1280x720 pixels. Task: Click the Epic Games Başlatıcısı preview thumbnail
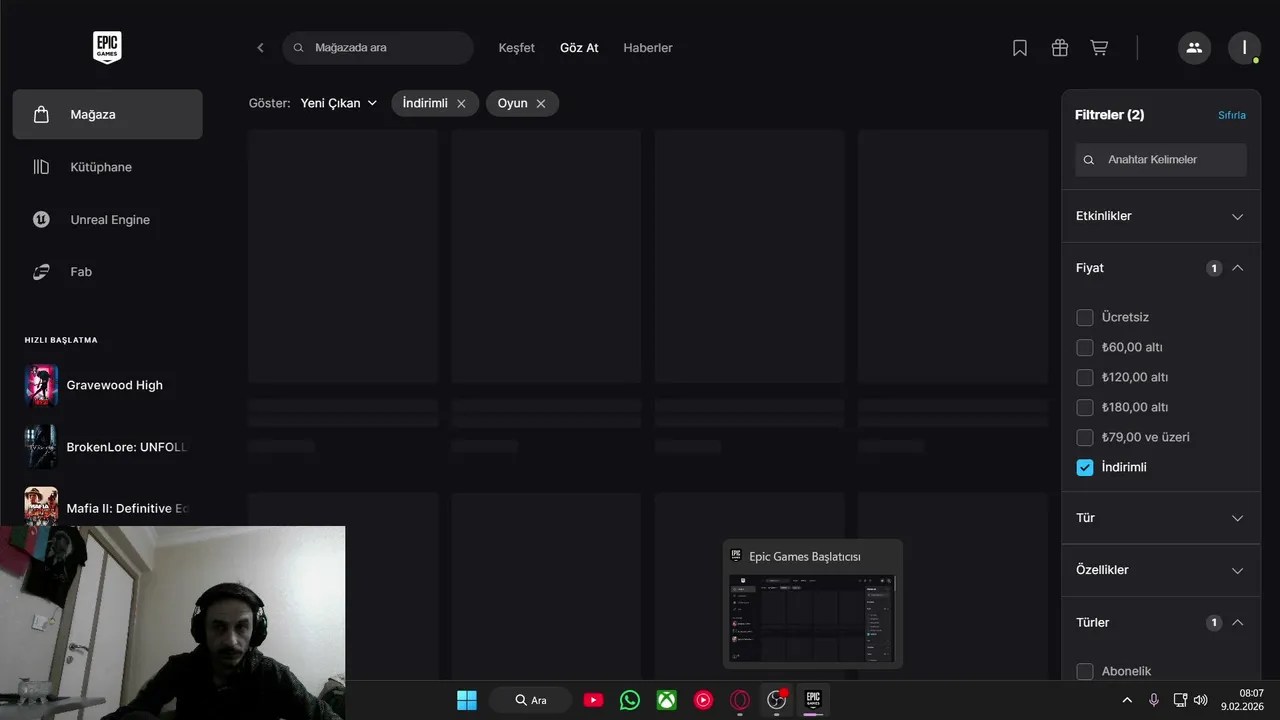(x=812, y=618)
